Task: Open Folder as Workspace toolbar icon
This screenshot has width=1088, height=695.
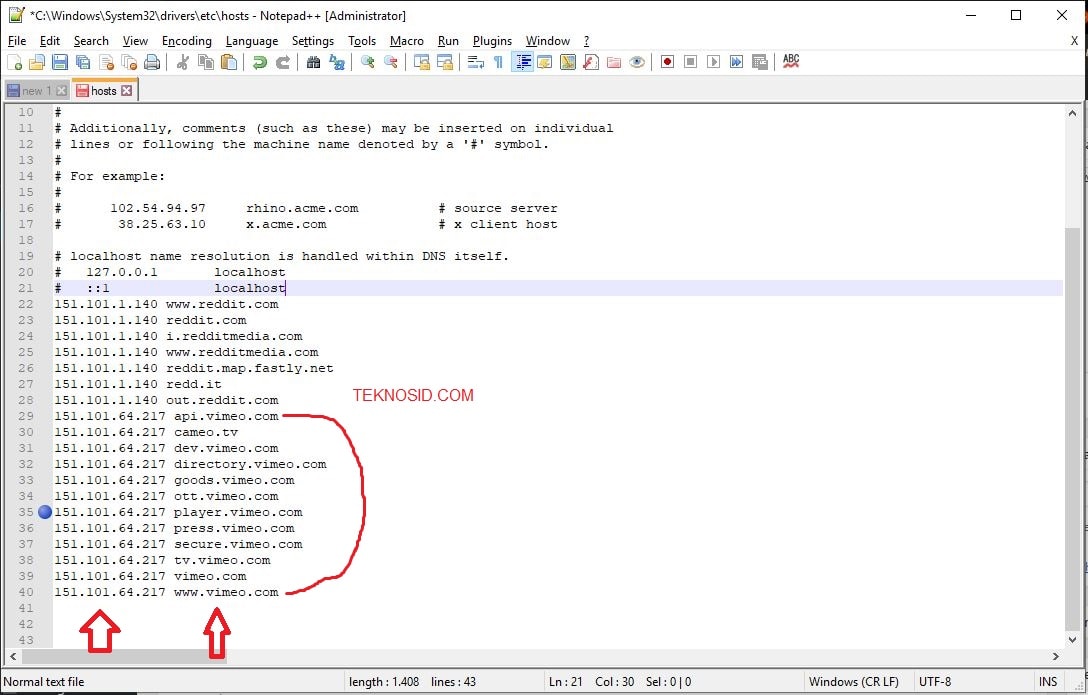Action: pos(614,62)
